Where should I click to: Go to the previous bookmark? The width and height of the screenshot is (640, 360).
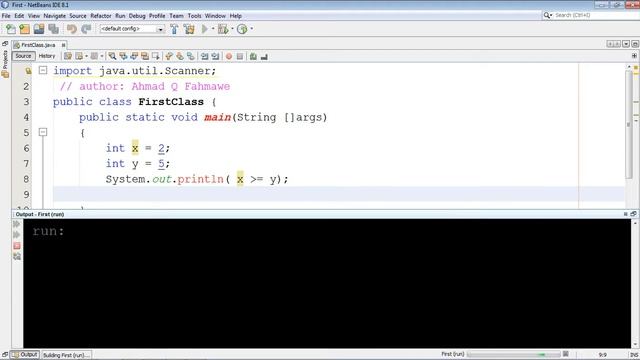[x=169, y=56]
